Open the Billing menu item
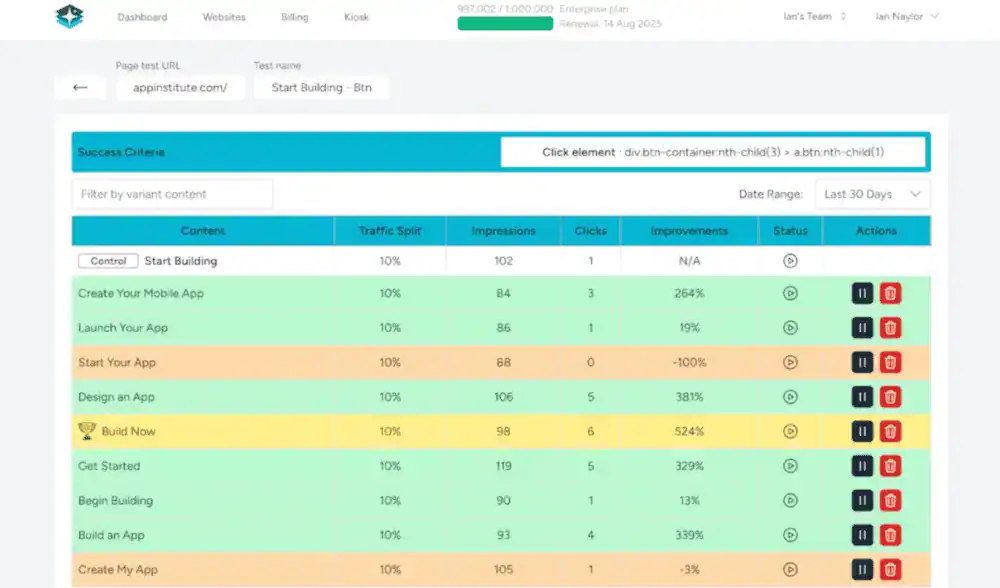Screen dimensions: 1000x588 click(x=294, y=17)
